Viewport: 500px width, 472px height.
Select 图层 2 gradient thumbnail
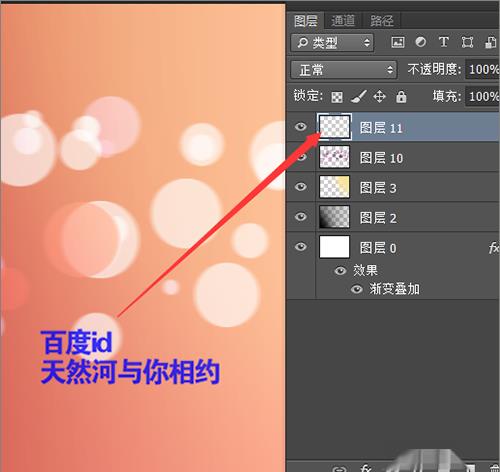point(334,217)
